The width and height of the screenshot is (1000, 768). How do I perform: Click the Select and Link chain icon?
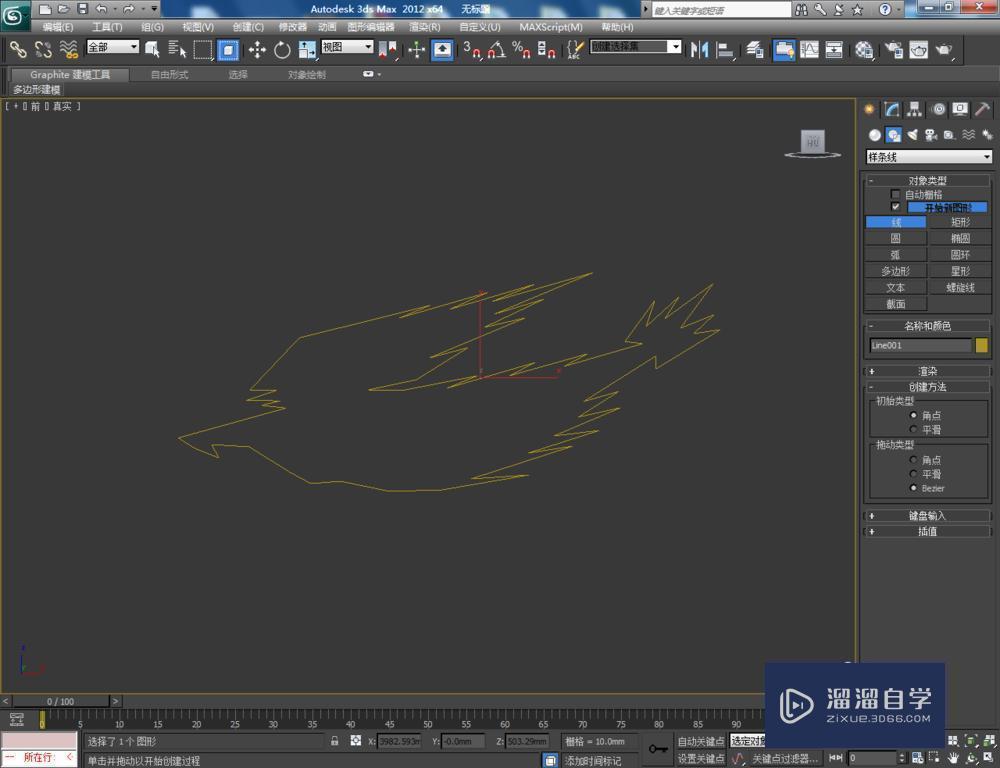18,49
